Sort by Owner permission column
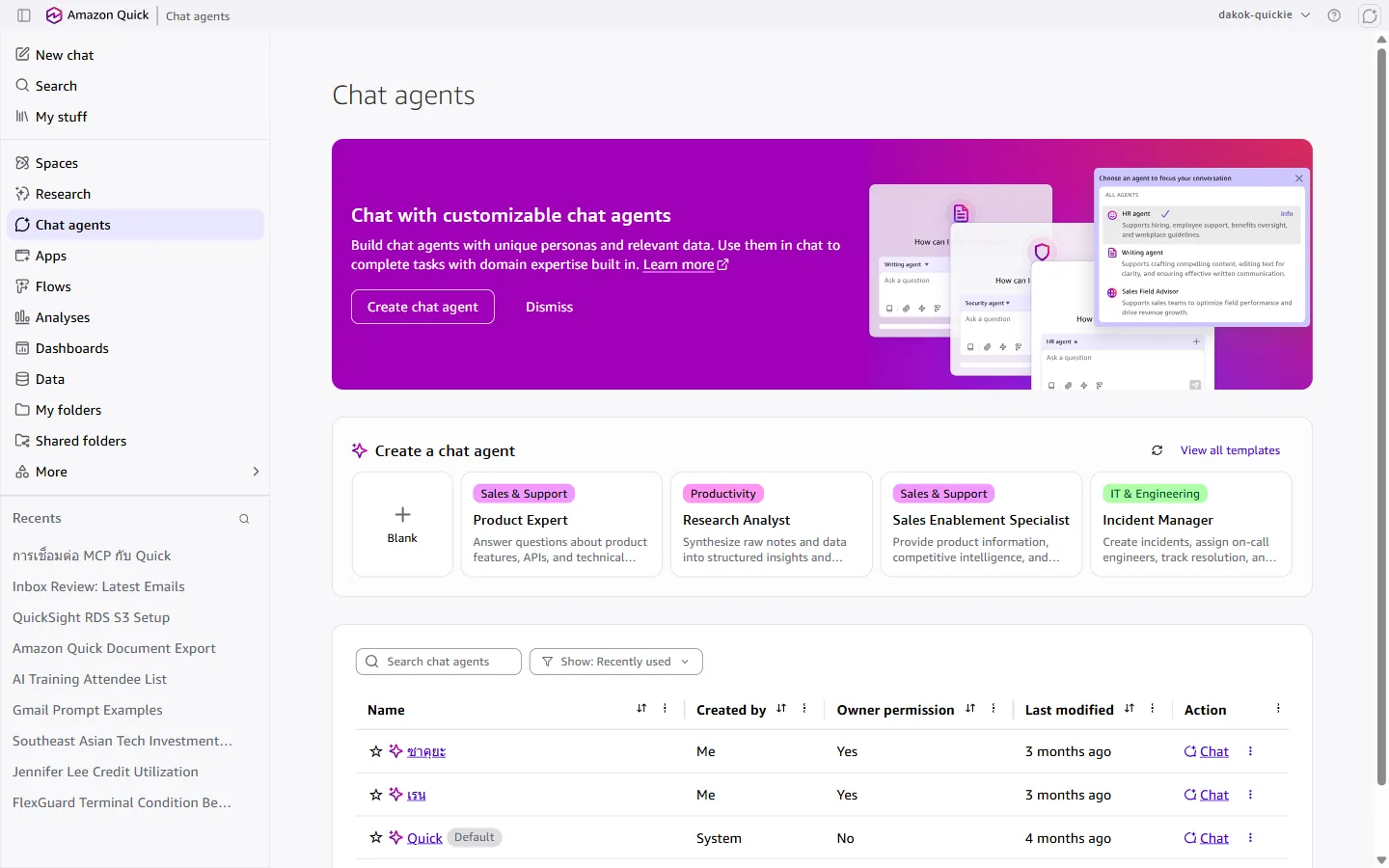 point(970,709)
